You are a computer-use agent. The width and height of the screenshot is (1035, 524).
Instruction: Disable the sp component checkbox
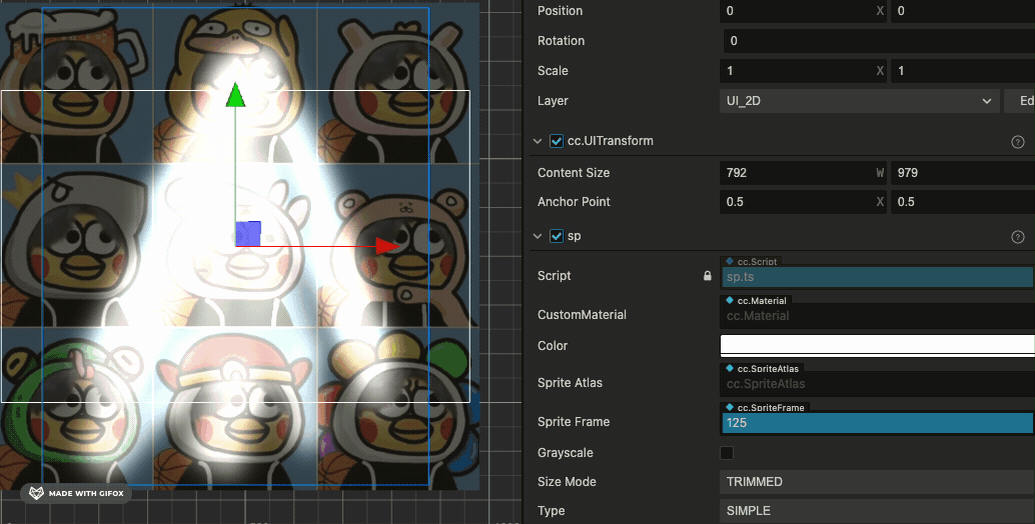coord(556,236)
